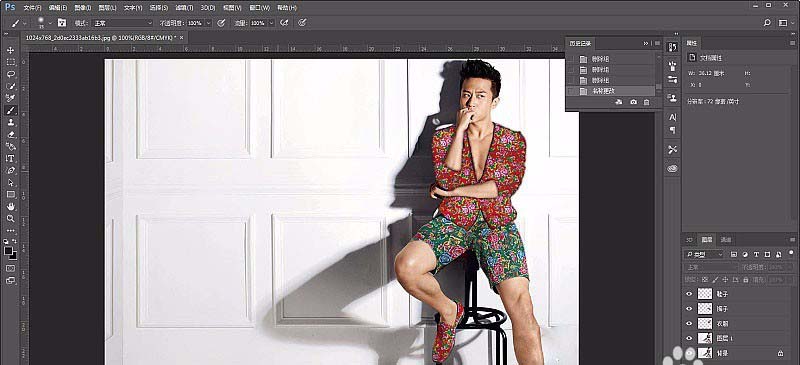The width and height of the screenshot is (800, 365).
Task: Hide the 裤子 layer eye icon
Action: tap(690, 309)
